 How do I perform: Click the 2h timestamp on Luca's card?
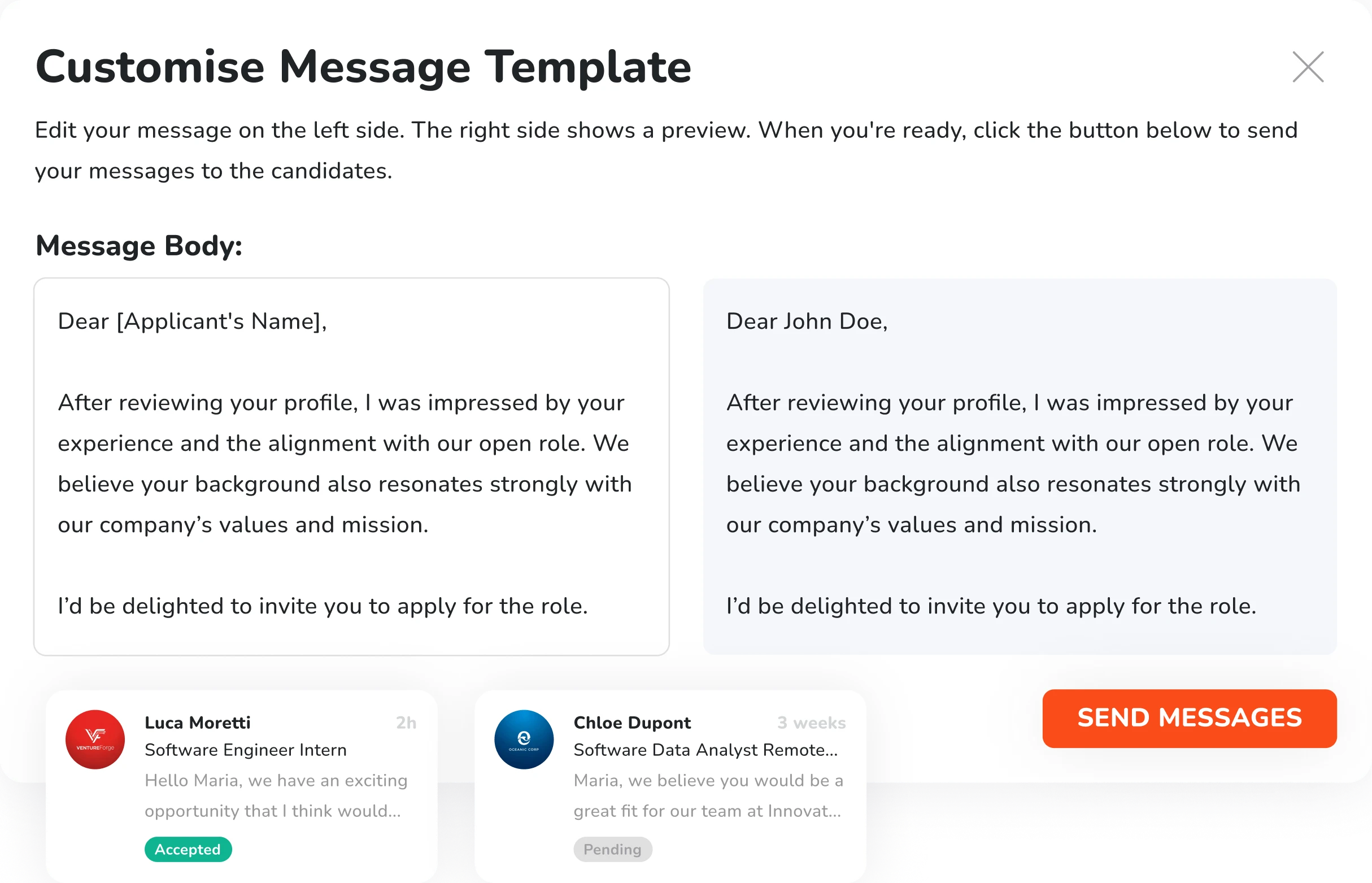(x=406, y=723)
